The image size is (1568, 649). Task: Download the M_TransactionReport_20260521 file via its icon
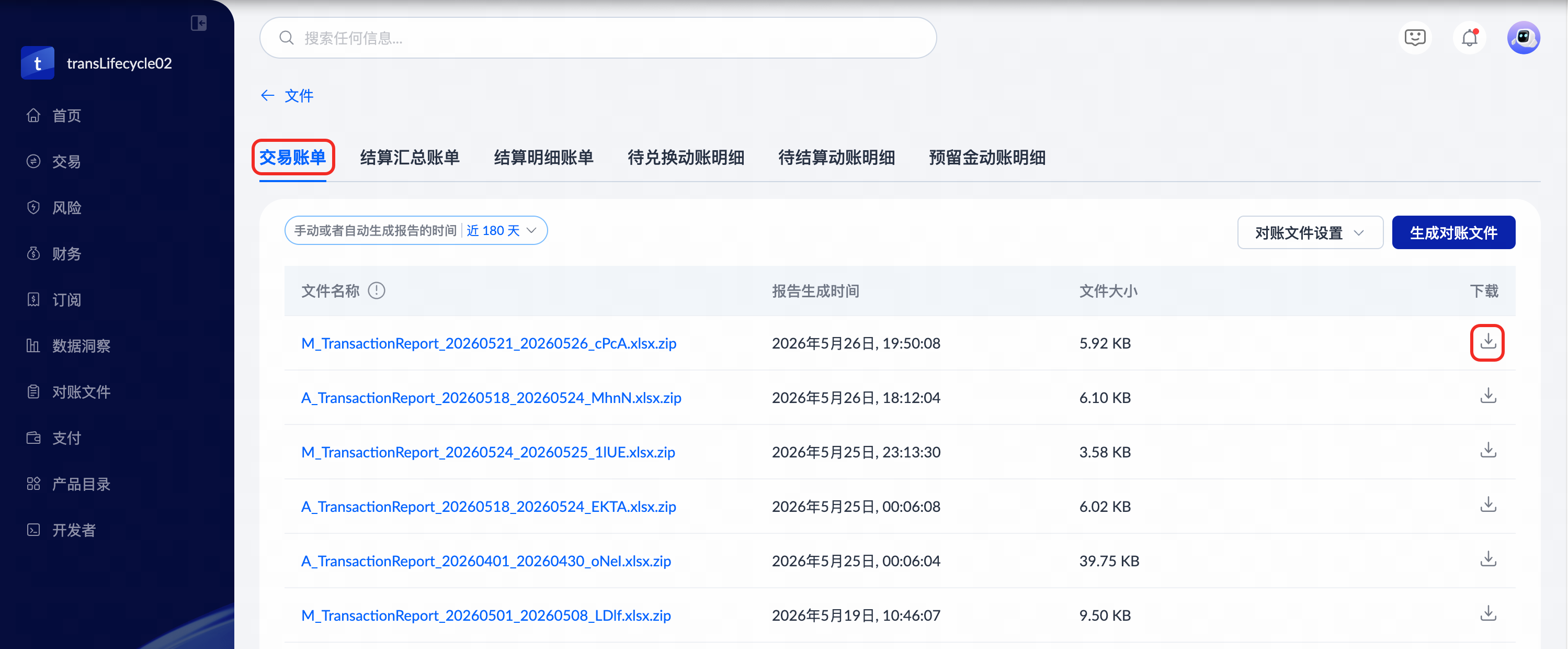(x=1487, y=342)
